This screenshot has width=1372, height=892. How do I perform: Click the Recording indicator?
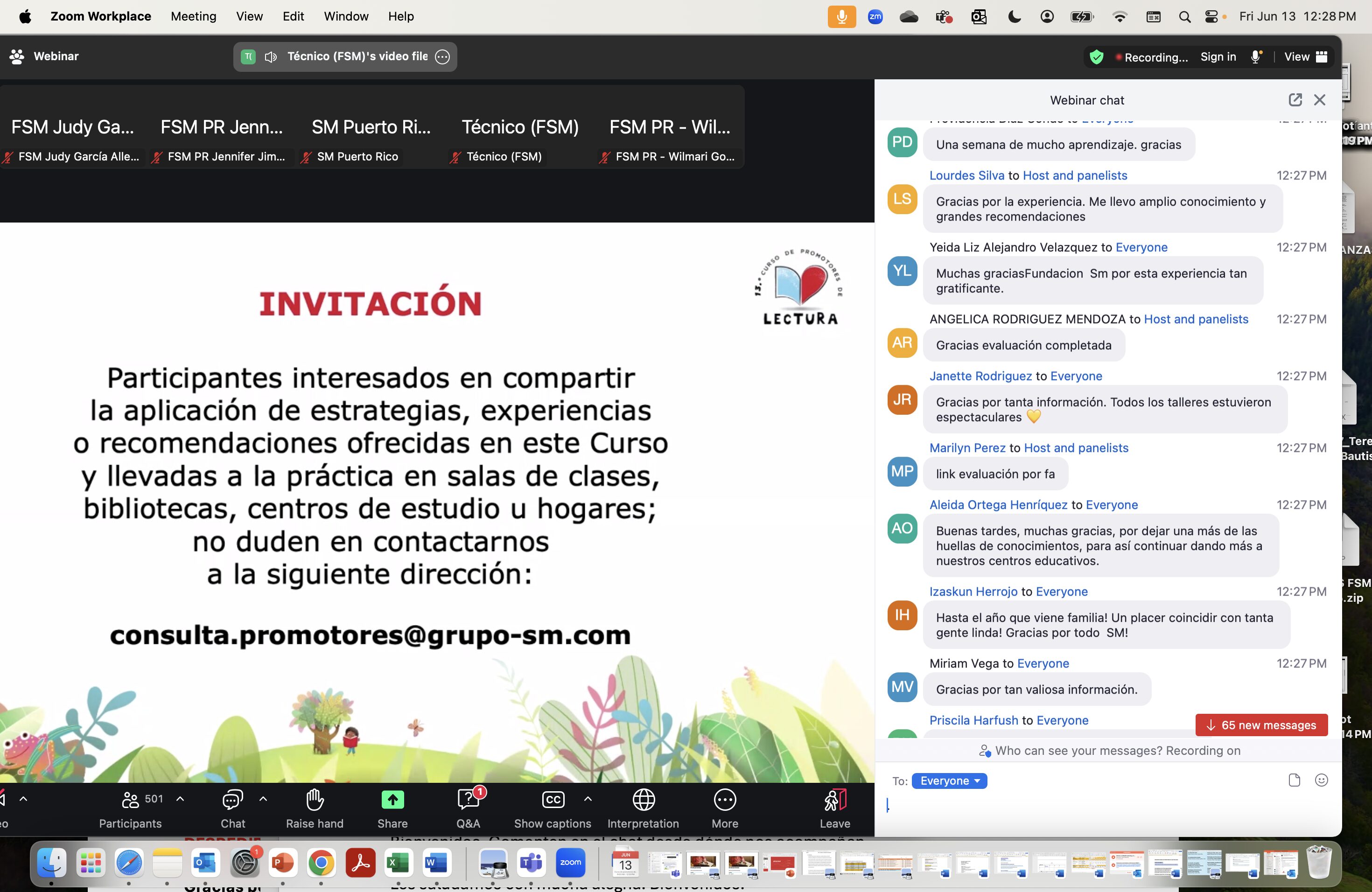tap(1152, 57)
